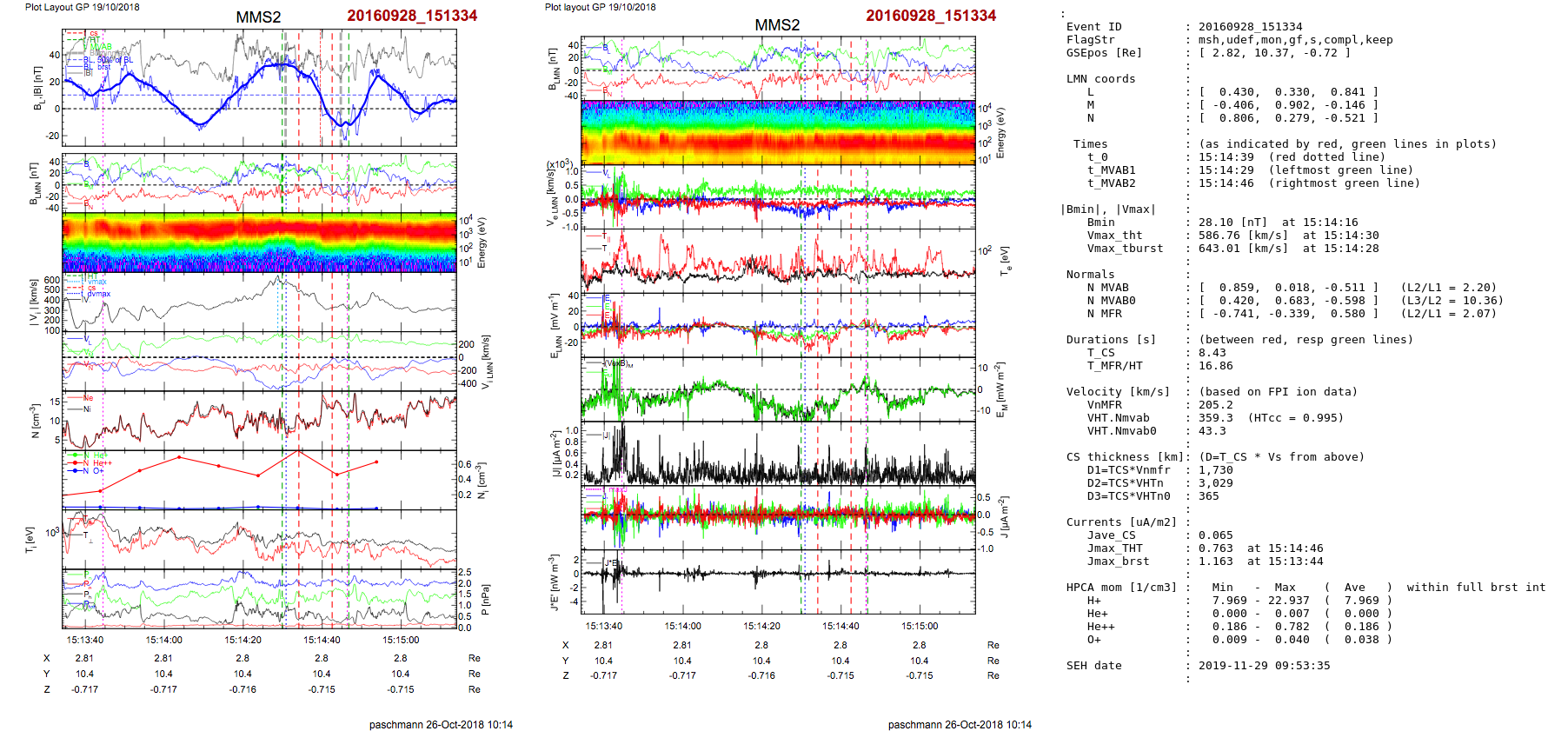Click the paschmann 26-Oct-2018 footer under the left plot
This screenshot has width=1568, height=731.
point(441,724)
